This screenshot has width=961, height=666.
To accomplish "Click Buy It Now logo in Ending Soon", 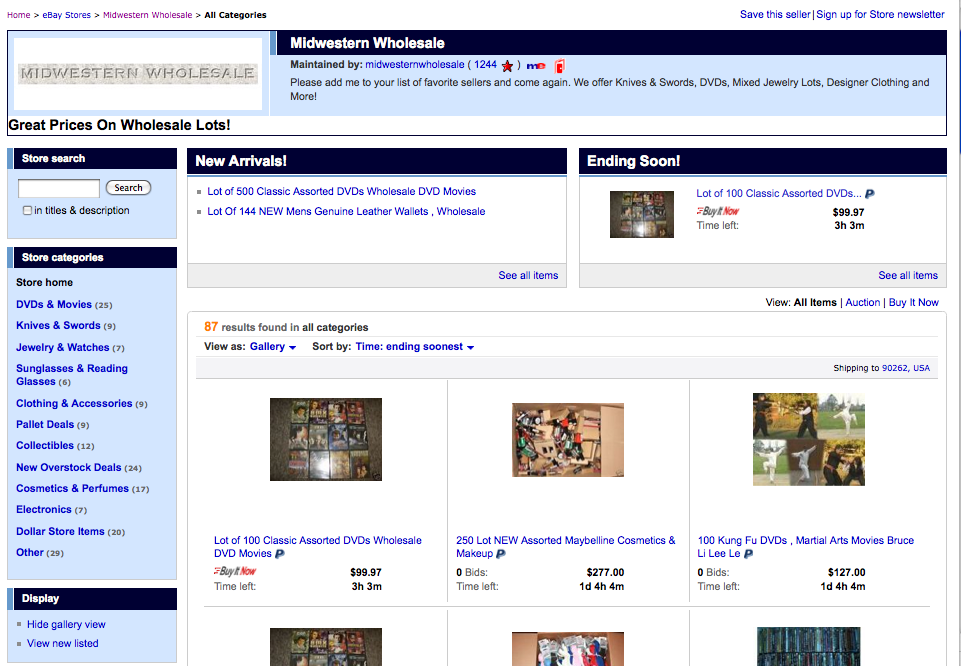I will (x=718, y=211).
